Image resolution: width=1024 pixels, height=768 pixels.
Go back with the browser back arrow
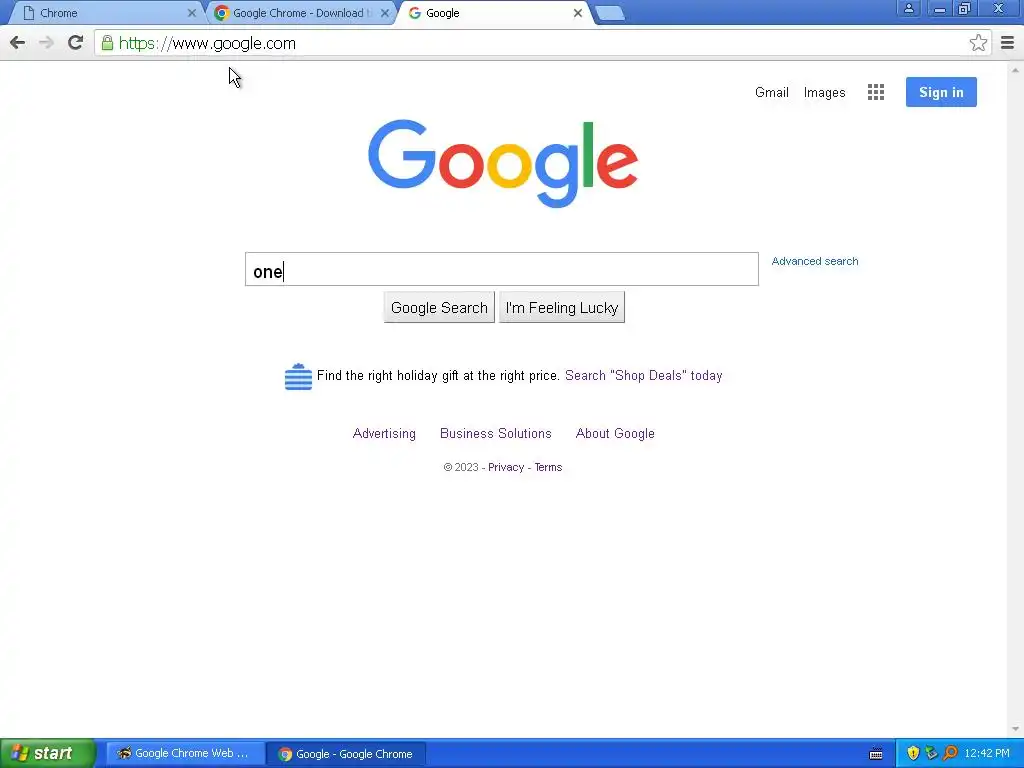(x=18, y=43)
